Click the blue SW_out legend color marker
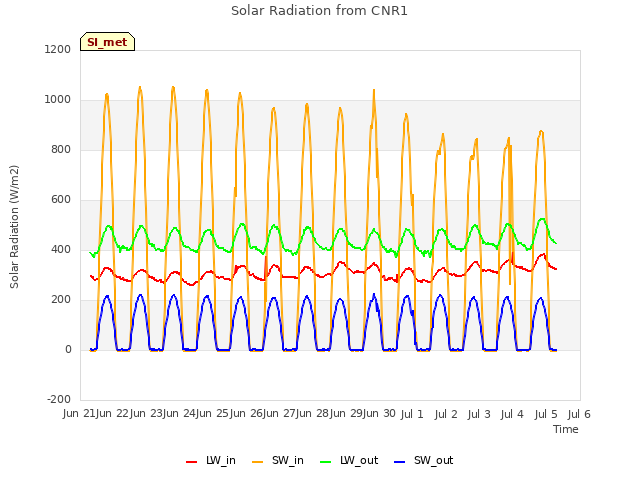Image resolution: width=640 pixels, height=480 pixels. tap(400, 462)
